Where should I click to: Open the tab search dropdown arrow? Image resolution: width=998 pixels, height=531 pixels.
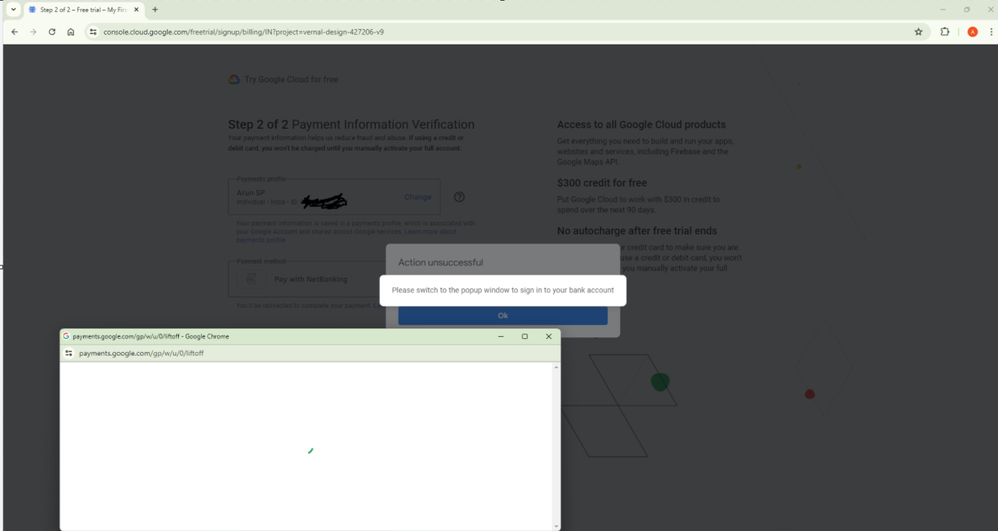pos(13,10)
